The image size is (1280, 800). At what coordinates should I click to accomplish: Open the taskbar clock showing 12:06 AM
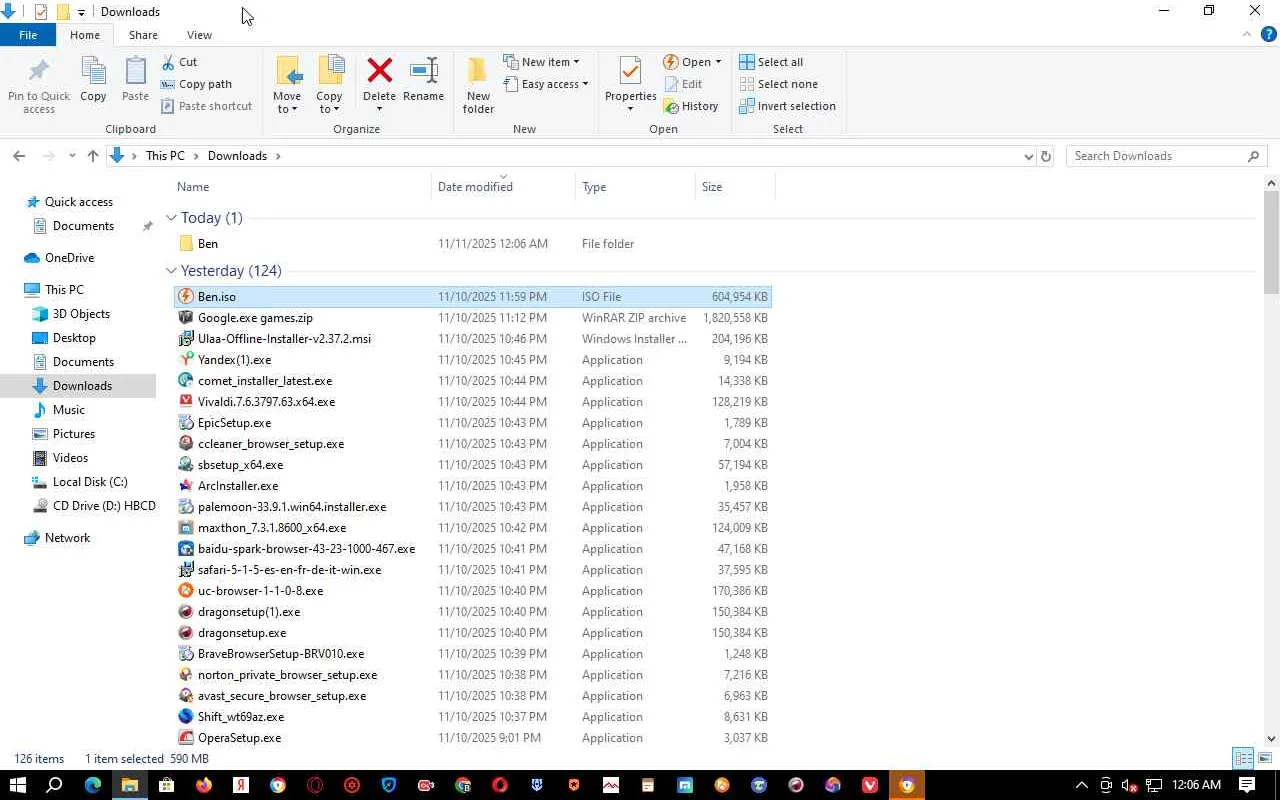pyautogui.click(x=1196, y=785)
